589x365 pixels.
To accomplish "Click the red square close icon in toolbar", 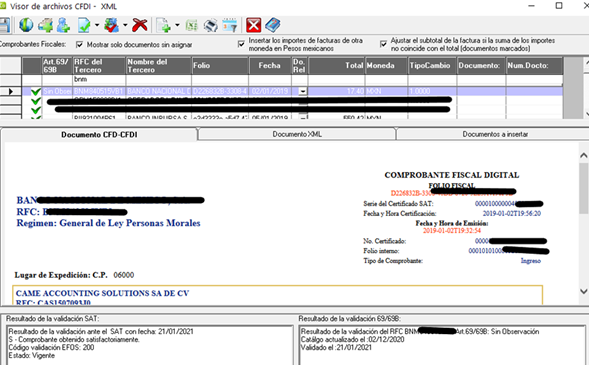I will (254, 25).
